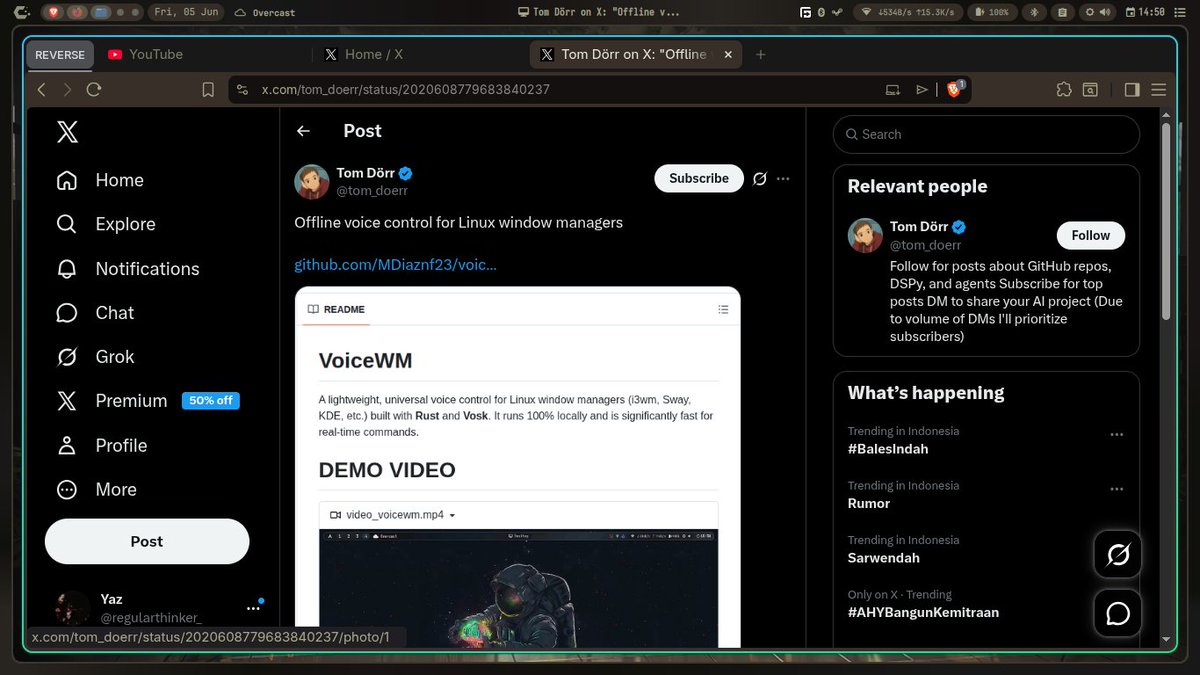Open the X logo in sidebar
This screenshot has width=1200, height=675.
(x=67, y=131)
